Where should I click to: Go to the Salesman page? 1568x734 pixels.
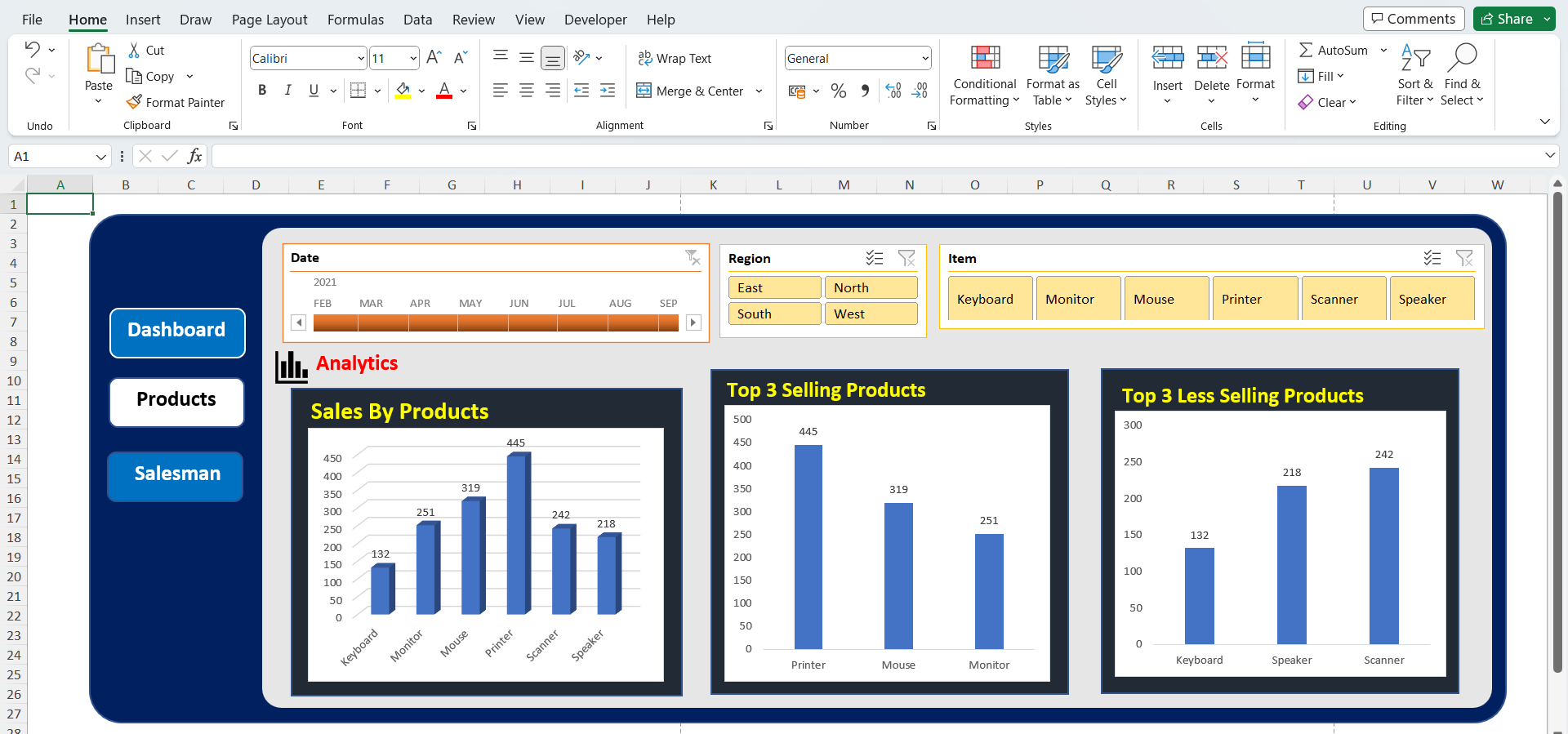pyautogui.click(x=176, y=476)
